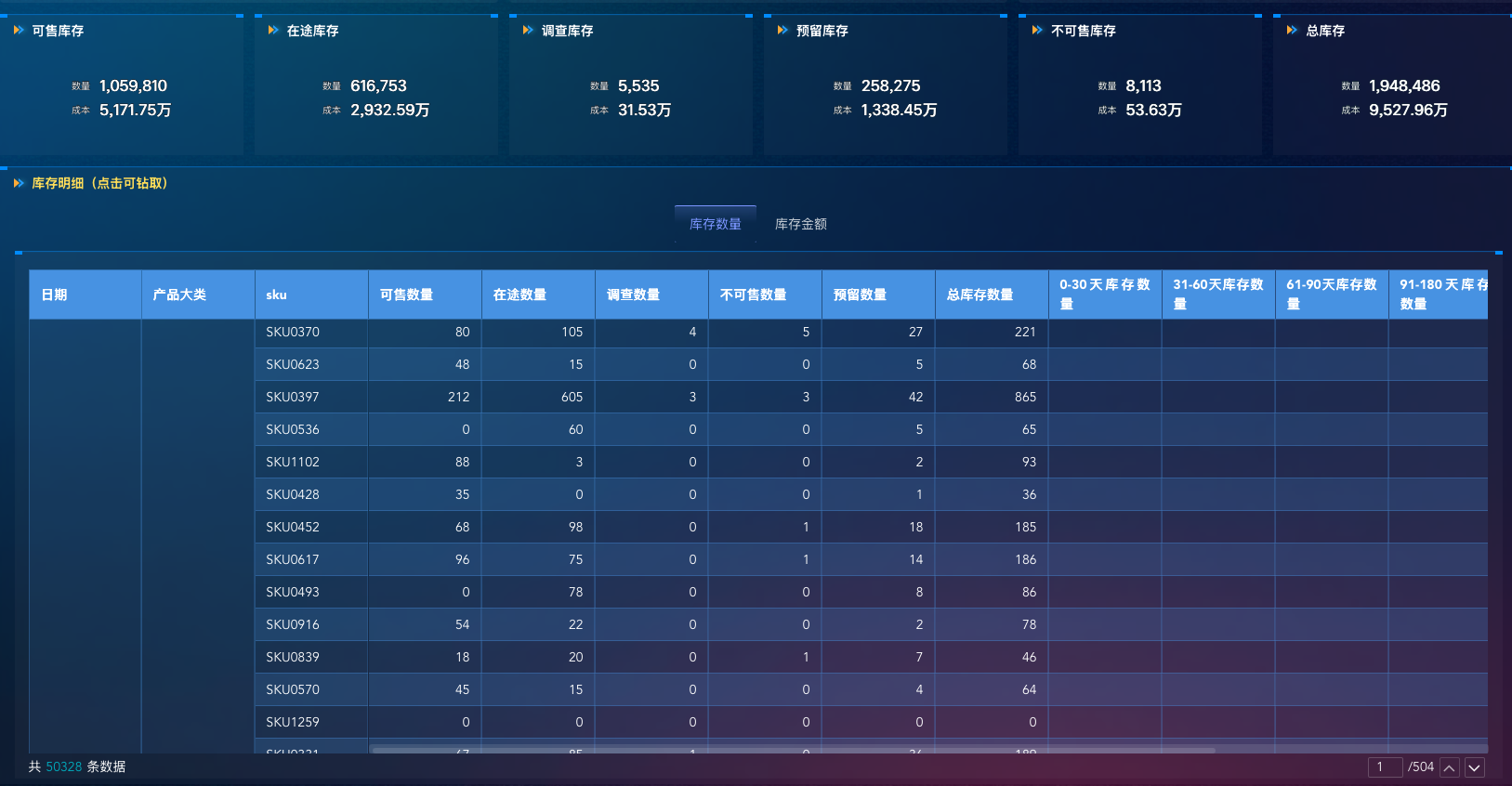Switch to the 库存数量 tab
Screen dimensions: 1512x786
click(x=715, y=224)
